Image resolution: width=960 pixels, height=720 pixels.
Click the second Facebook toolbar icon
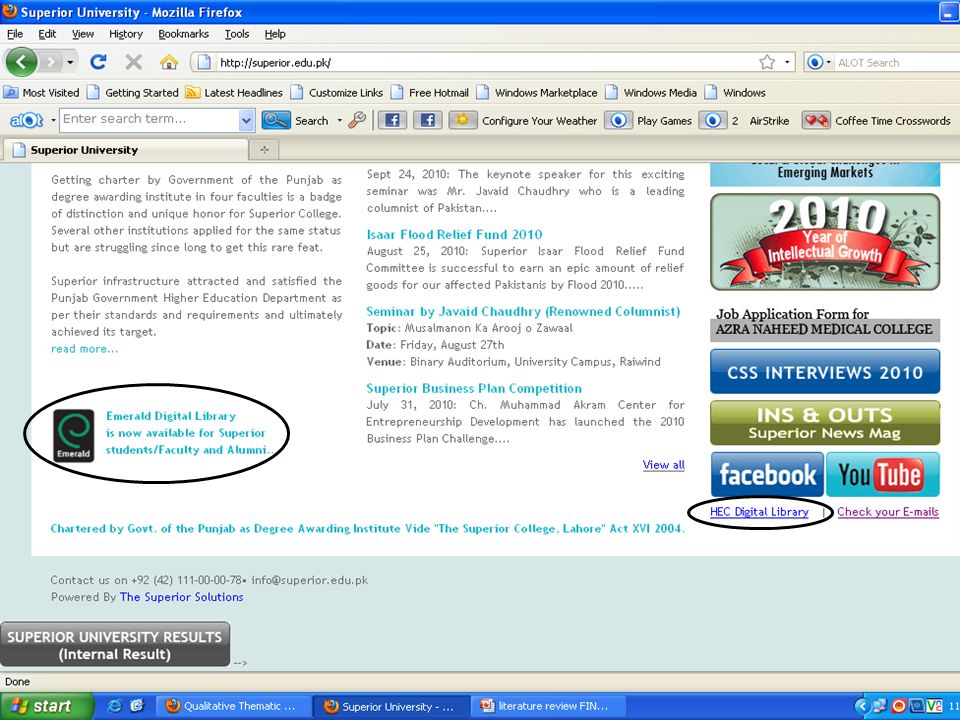pos(428,121)
